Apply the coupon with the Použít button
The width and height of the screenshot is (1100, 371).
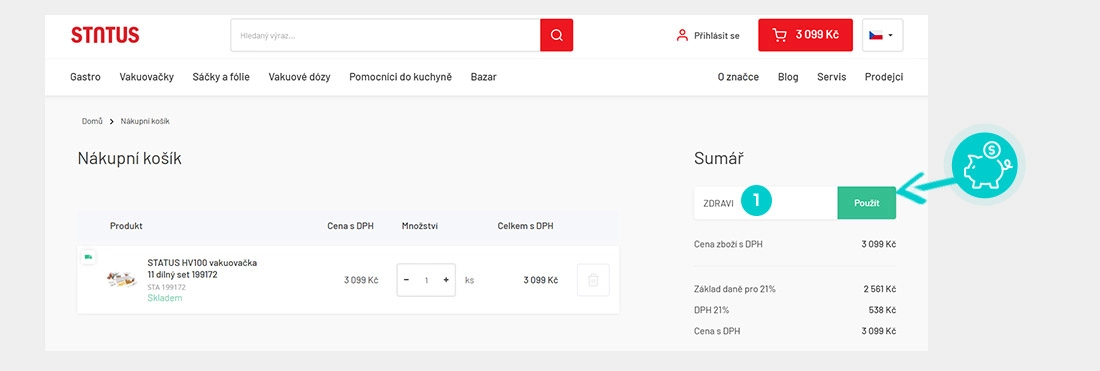(866, 203)
